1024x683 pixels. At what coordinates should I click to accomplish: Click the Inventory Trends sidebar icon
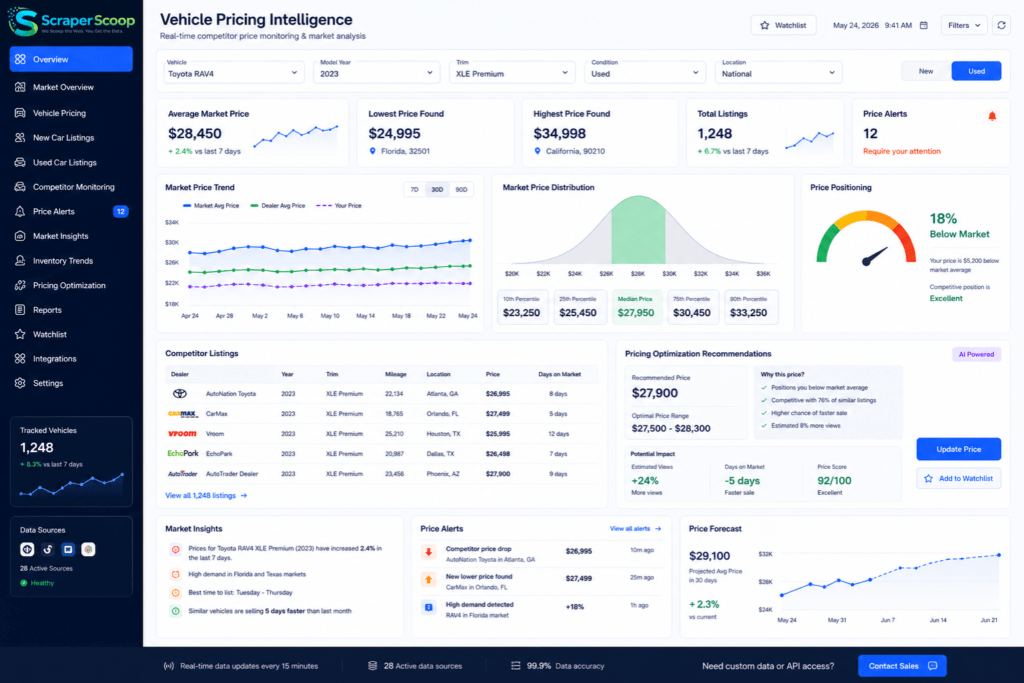pos(20,261)
